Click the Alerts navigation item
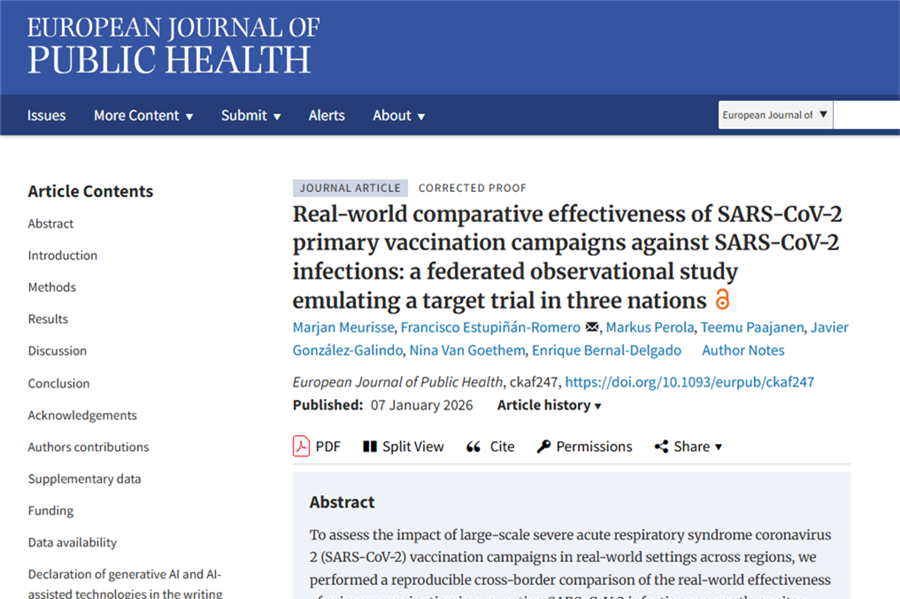The width and height of the screenshot is (900, 599). [326, 115]
